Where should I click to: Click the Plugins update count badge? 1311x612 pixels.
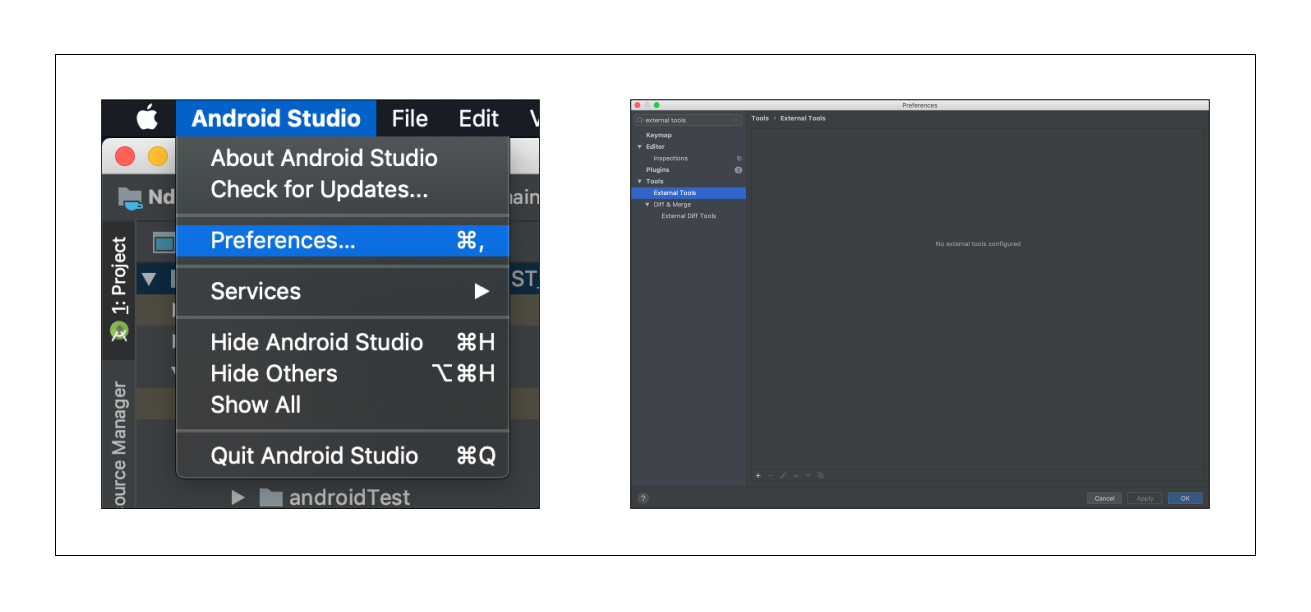(x=738, y=170)
